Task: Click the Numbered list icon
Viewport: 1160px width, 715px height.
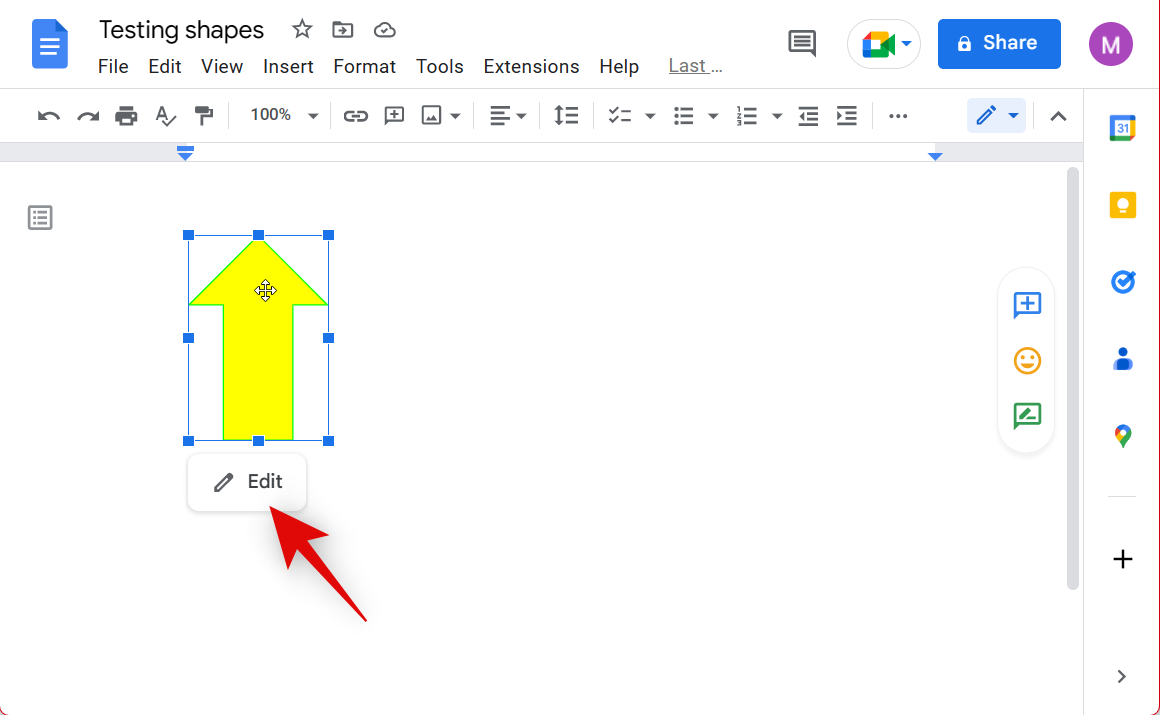Action: click(x=747, y=116)
